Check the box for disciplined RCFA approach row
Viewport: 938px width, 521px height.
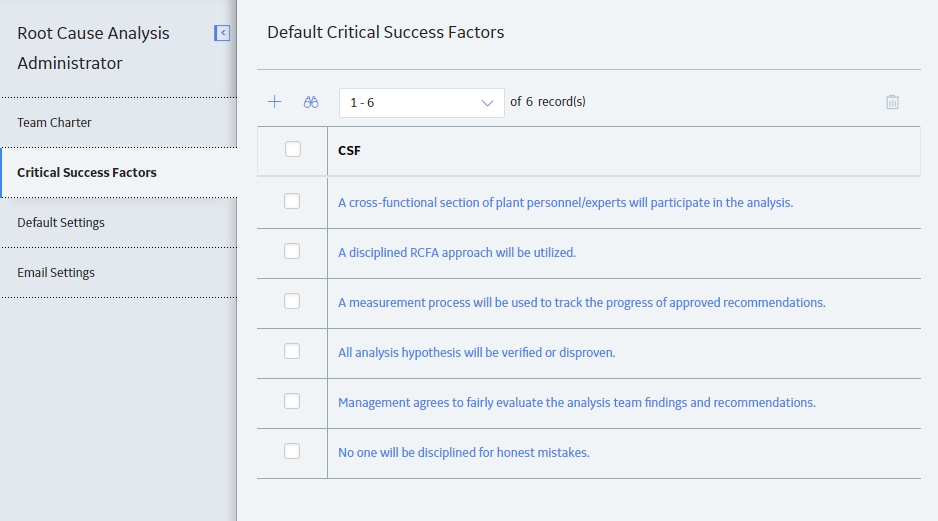point(292,251)
